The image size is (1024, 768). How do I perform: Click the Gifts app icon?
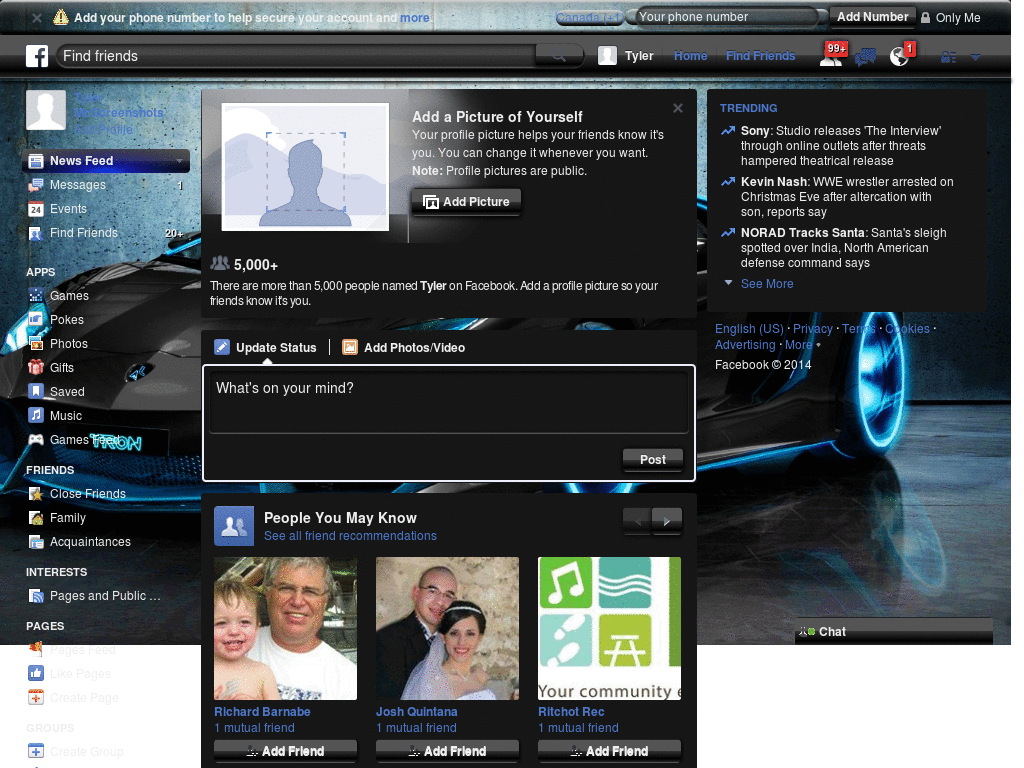tap(36, 368)
